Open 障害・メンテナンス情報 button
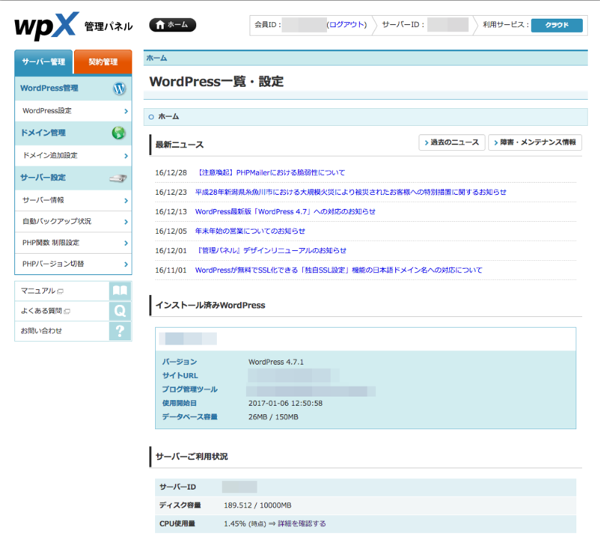 (535, 143)
